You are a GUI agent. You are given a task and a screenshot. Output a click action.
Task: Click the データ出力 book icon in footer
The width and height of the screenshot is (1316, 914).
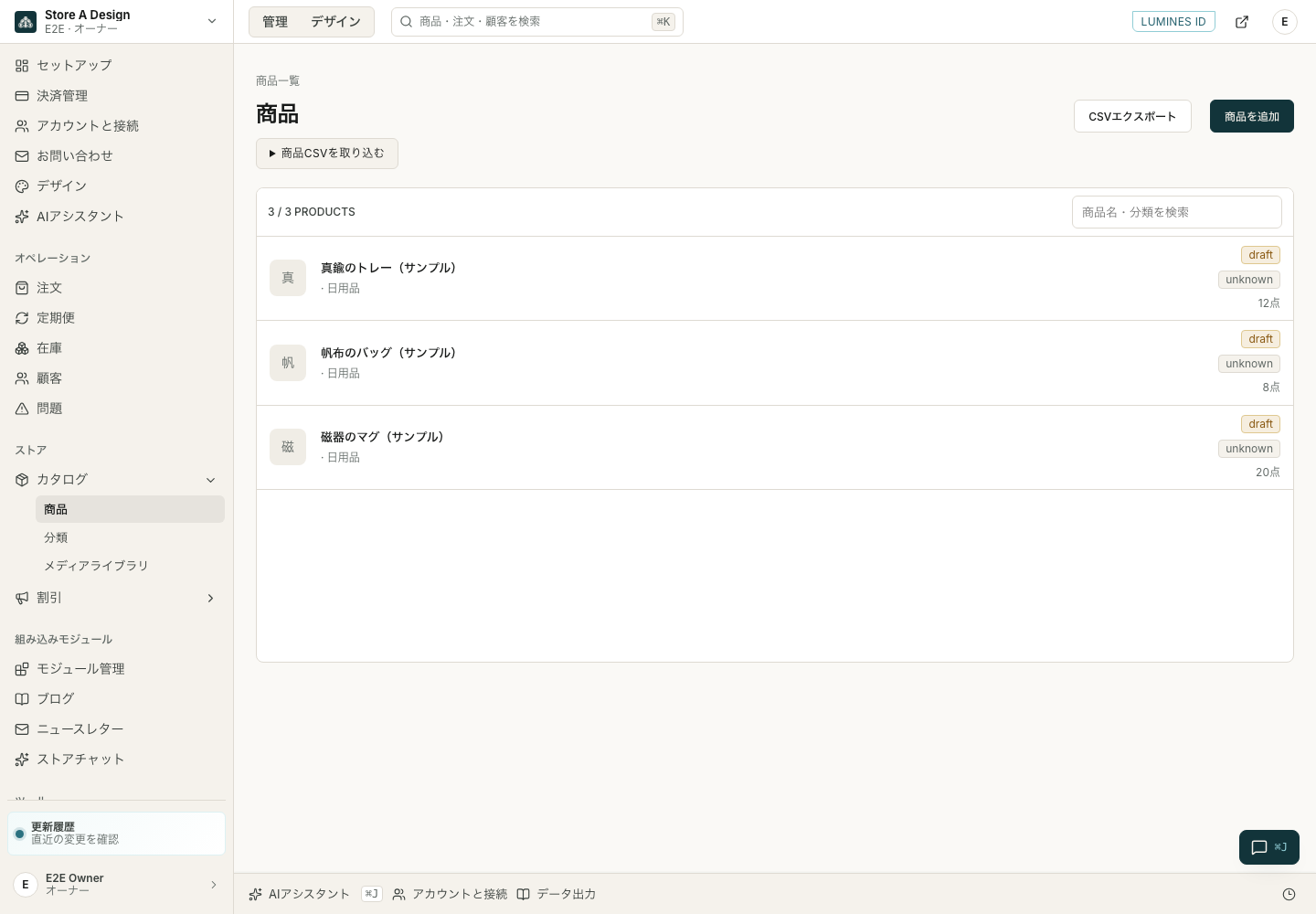[524, 895]
